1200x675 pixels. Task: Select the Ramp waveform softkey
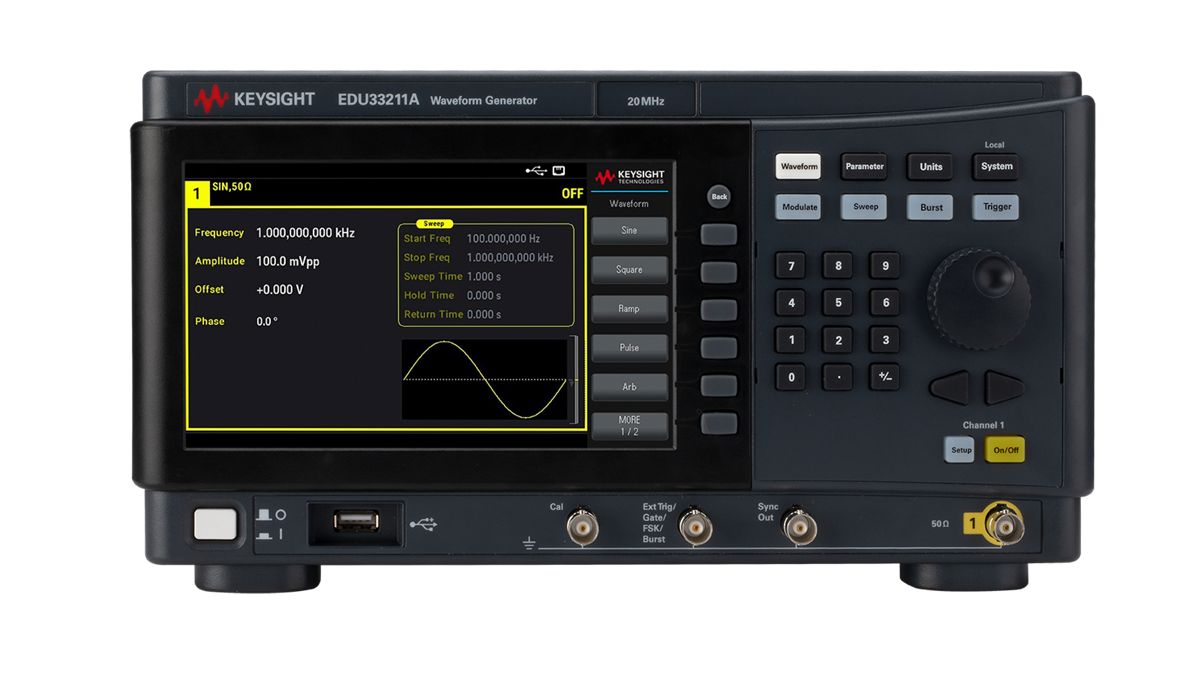629,308
